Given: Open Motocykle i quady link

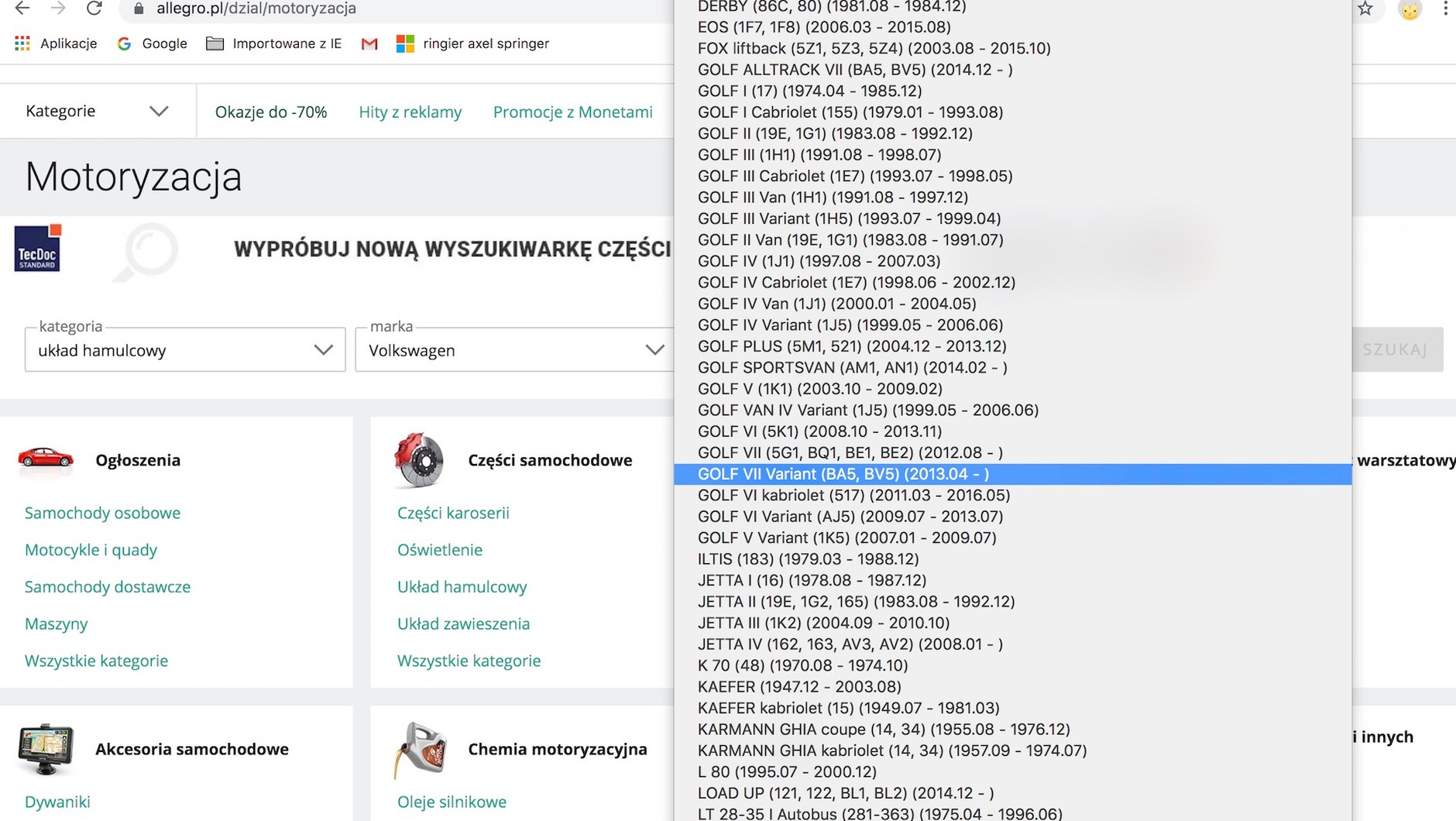Looking at the screenshot, I should 91,550.
